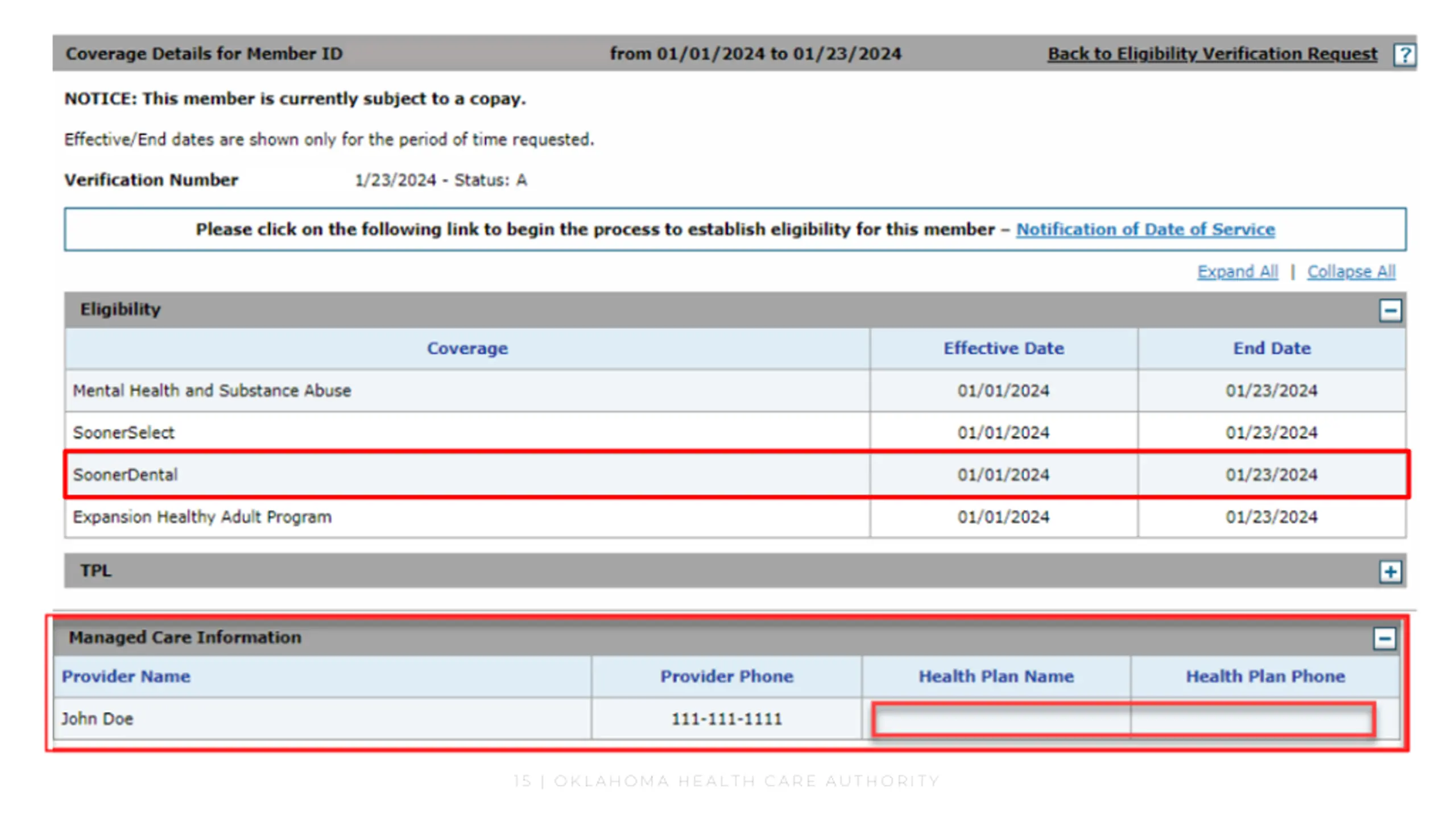Click the Verification Number label

pos(151,180)
